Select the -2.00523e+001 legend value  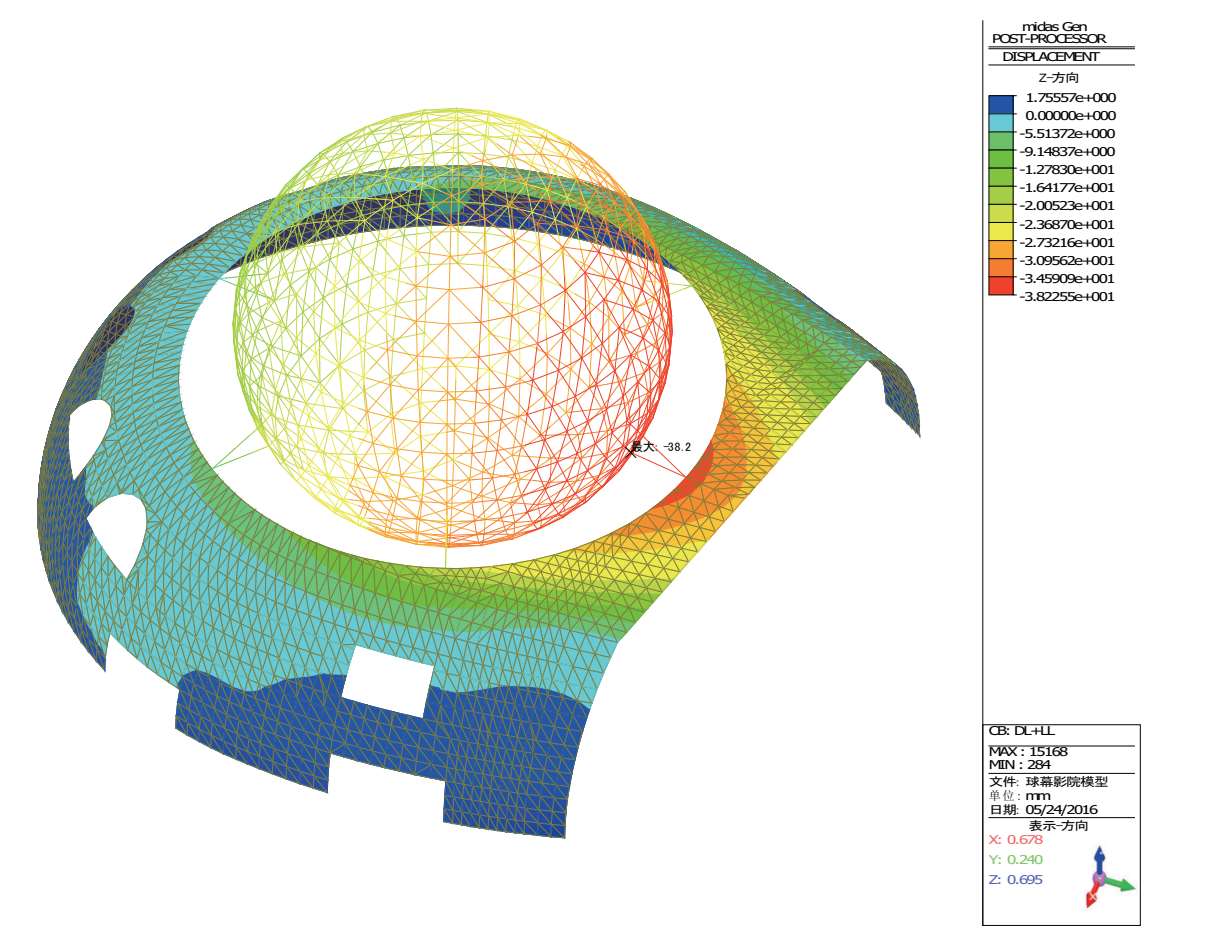pyautogui.click(x=1068, y=206)
